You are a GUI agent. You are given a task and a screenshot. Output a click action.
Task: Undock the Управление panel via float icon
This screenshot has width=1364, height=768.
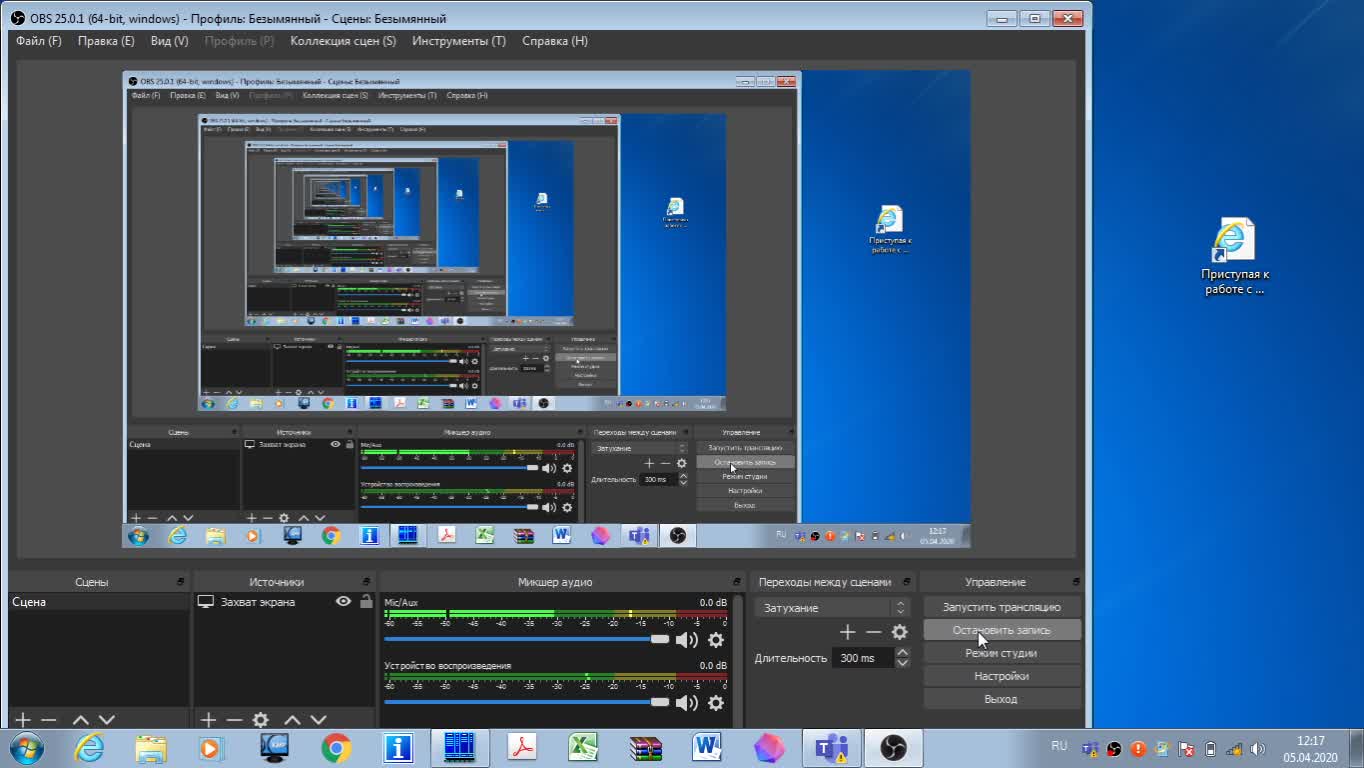1075,582
